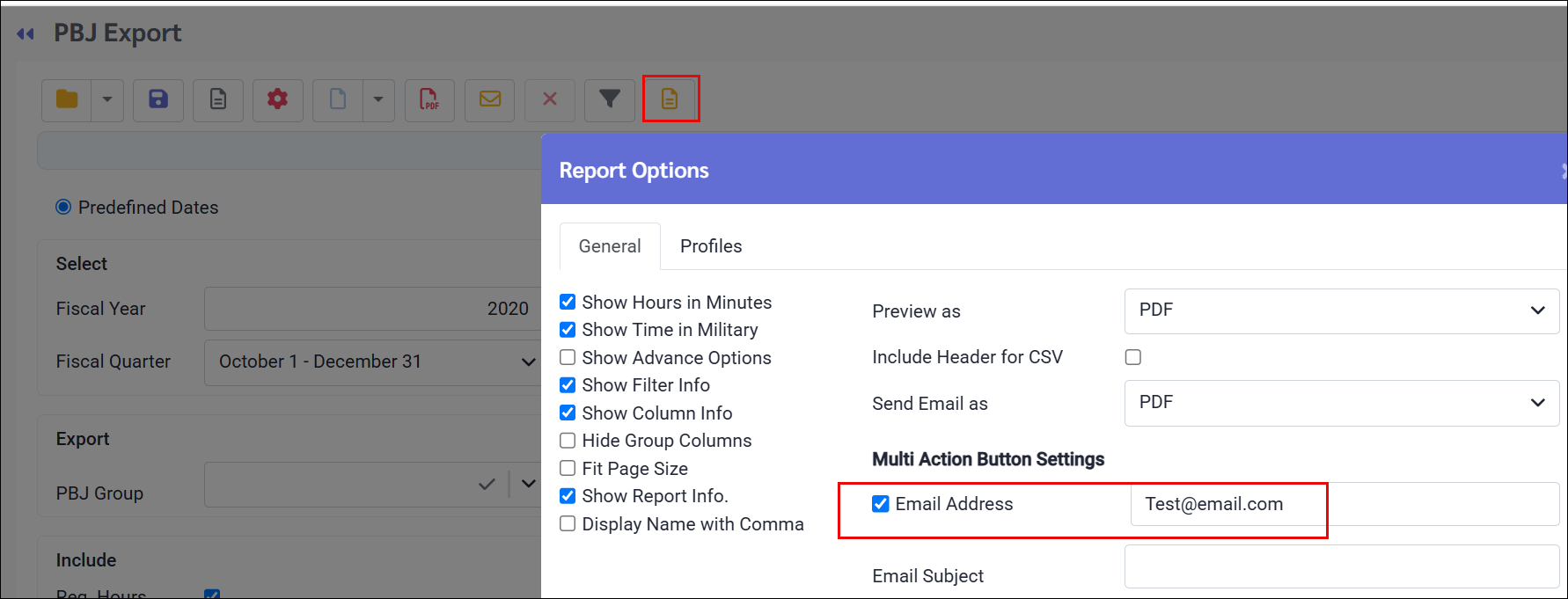Open the Send Email as dropdown
The width and height of the screenshot is (1568, 599).
[x=1342, y=403]
